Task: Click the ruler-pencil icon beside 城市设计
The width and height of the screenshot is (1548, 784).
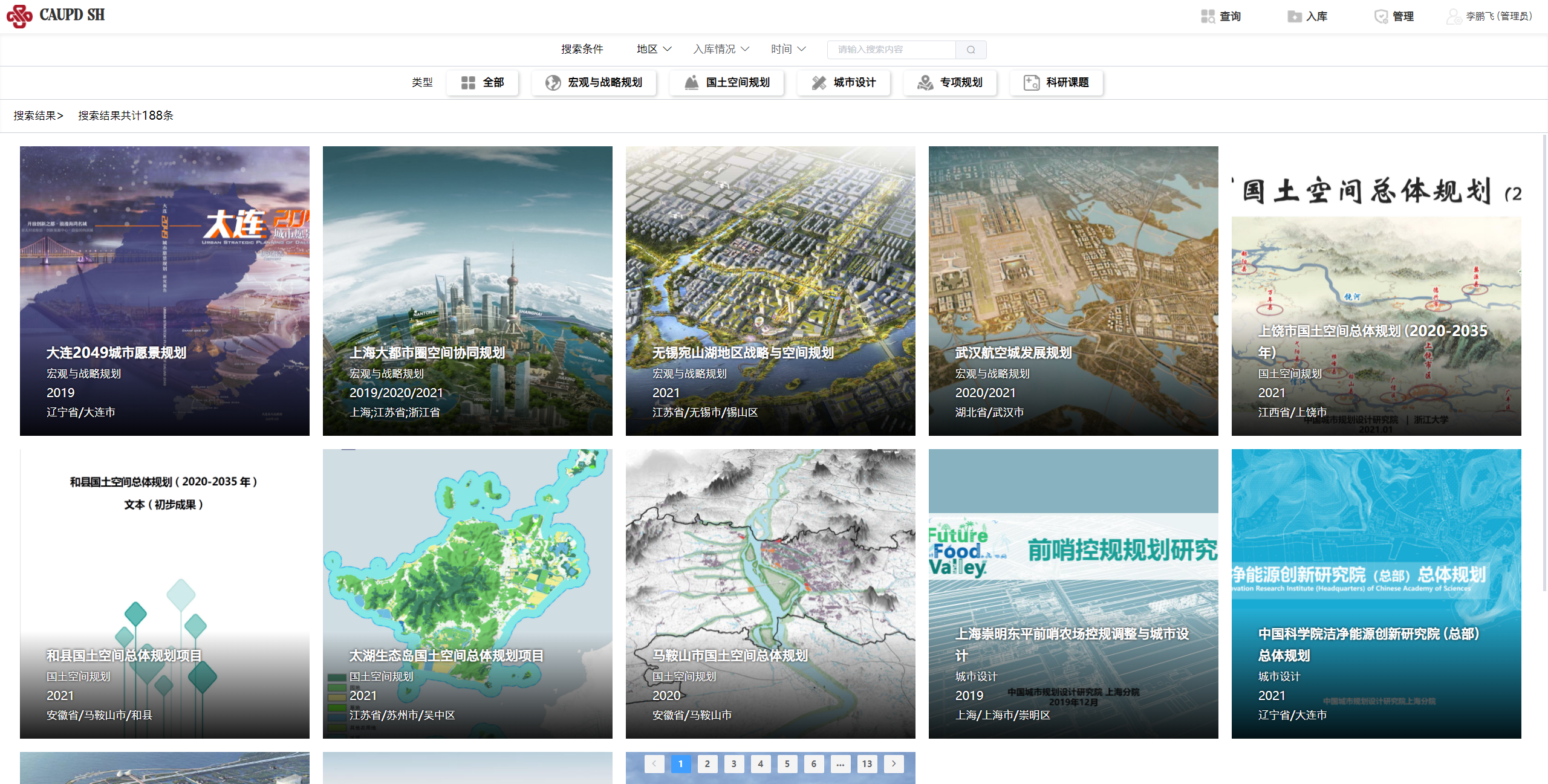Action: [x=819, y=83]
